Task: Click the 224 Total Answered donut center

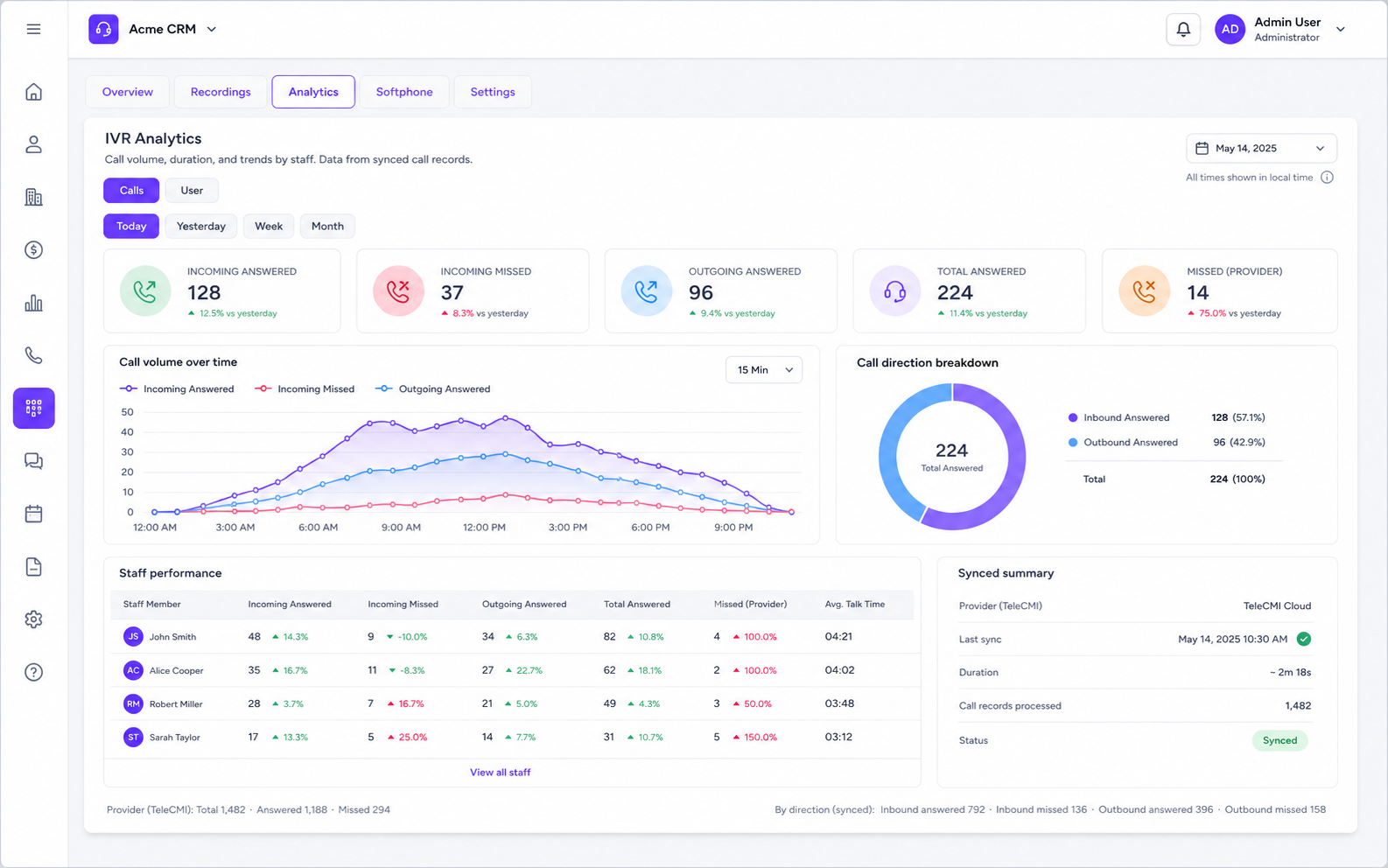Action: coord(951,457)
